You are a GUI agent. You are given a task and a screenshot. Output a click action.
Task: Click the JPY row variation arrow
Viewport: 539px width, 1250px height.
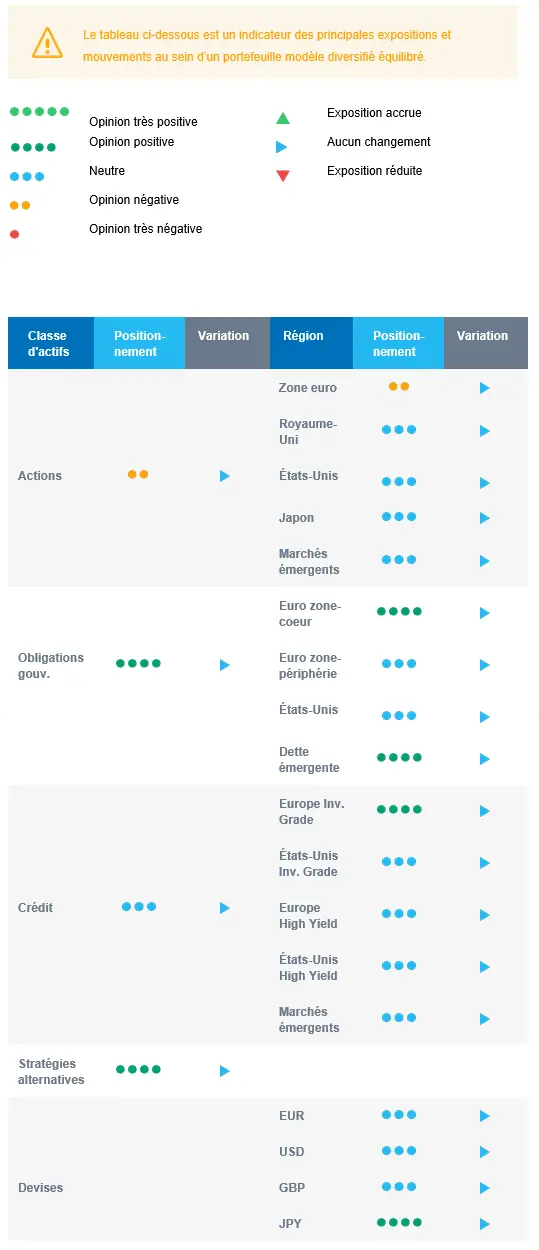pyautogui.click(x=485, y=1224)
